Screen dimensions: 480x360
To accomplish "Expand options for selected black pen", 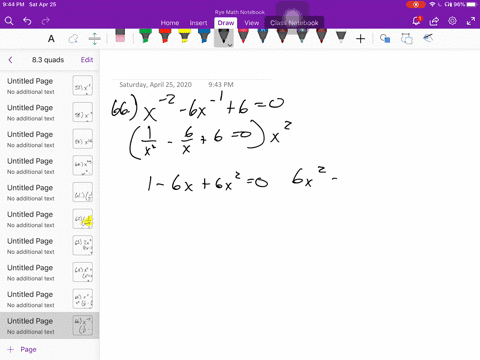I will pyautogui.click(x=230, y=45).
